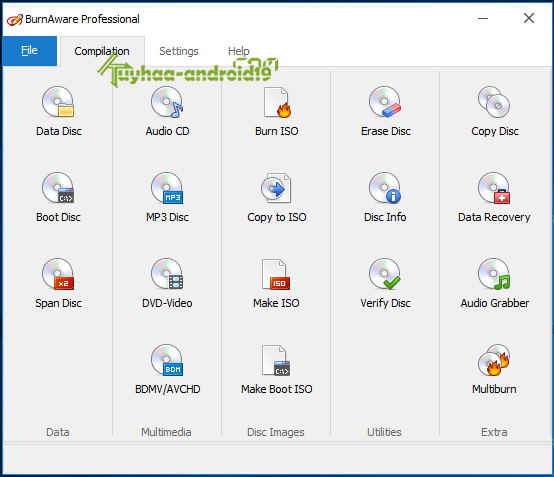
Task: Open the Help tab
Action: [x=238, y=51]
